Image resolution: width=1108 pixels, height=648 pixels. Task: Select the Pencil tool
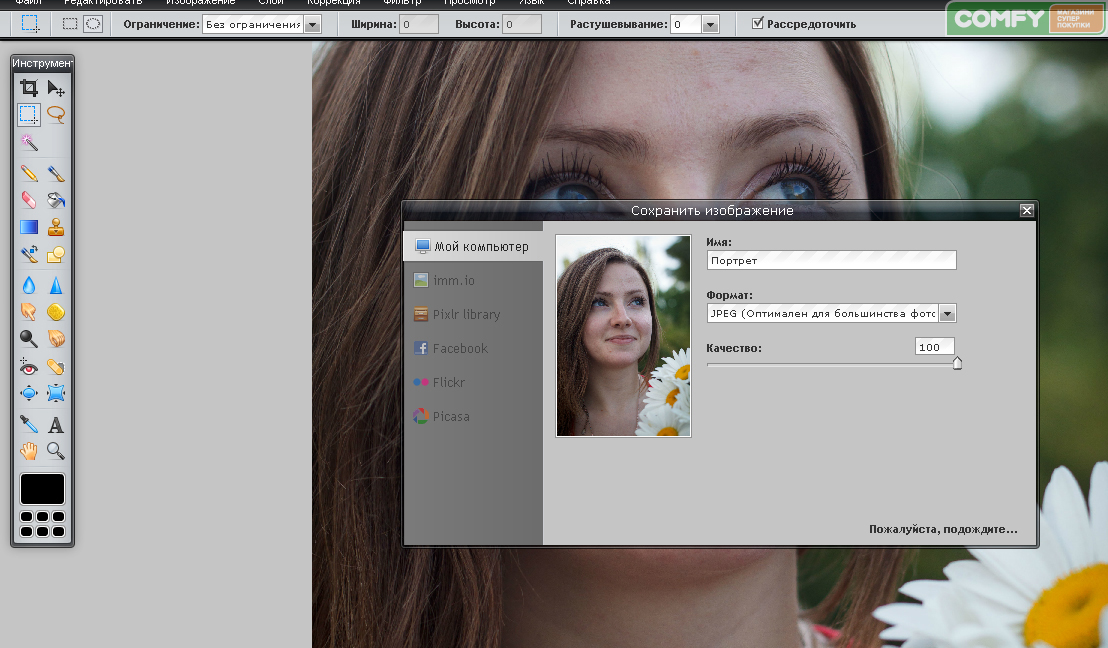[29, 173]
